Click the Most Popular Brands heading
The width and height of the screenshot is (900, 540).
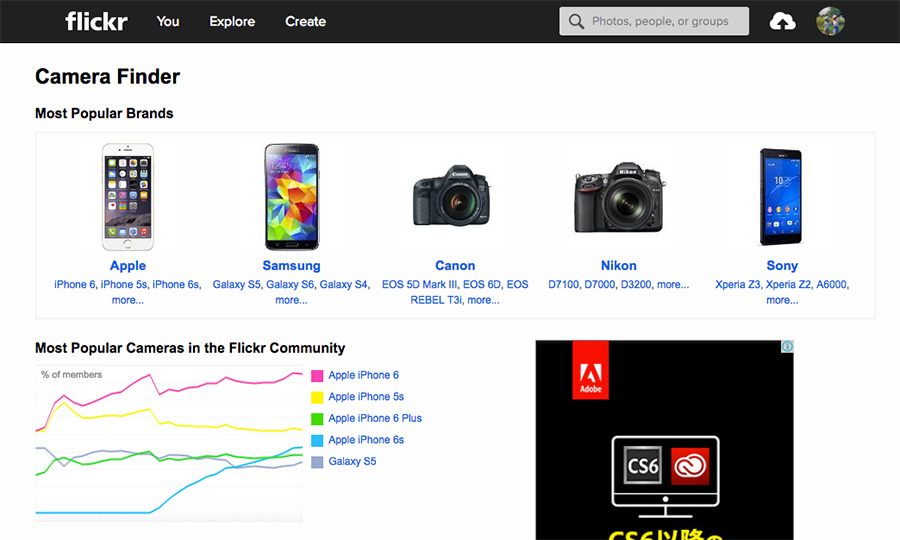click(104, 113)
